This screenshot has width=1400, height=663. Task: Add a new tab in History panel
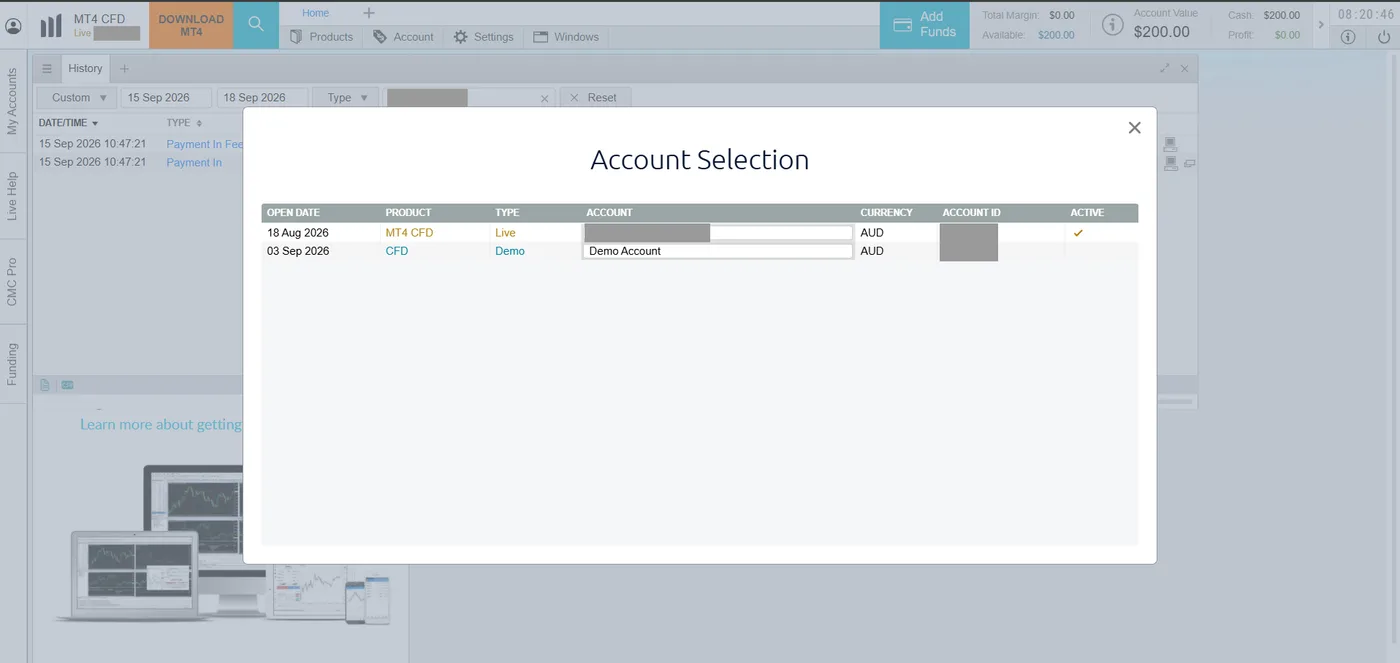124,69
